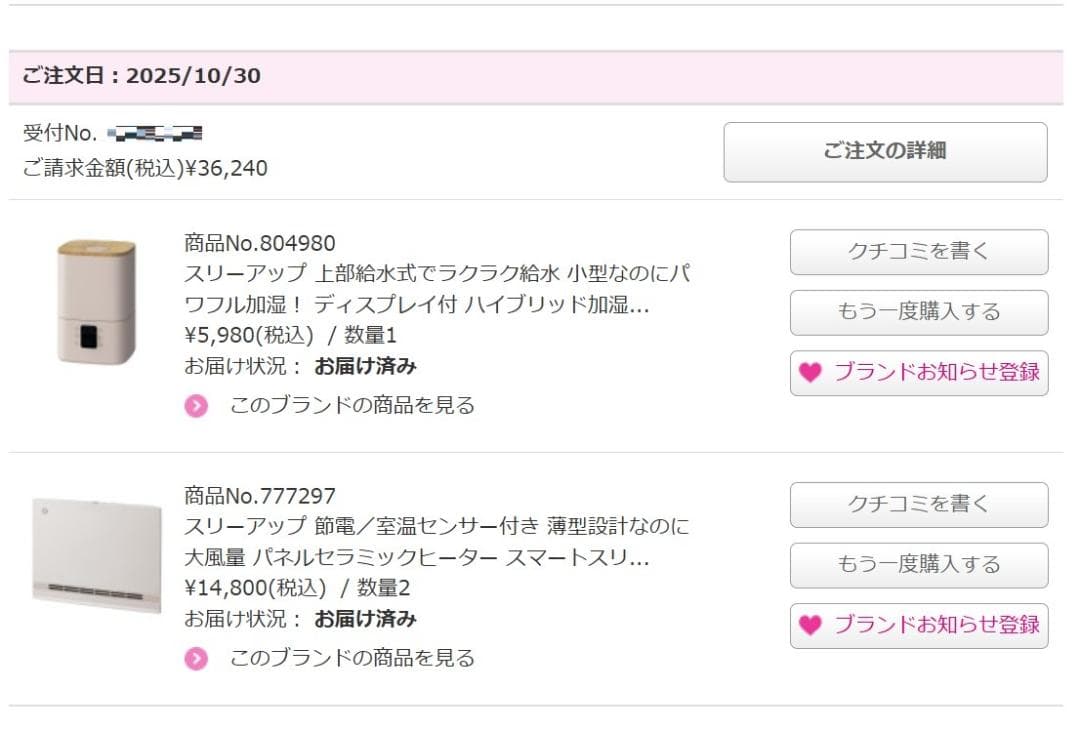Open the humidifier product thumbnail image
Viewport: 1080px width, 730px height.
click(x=96, y=301)
